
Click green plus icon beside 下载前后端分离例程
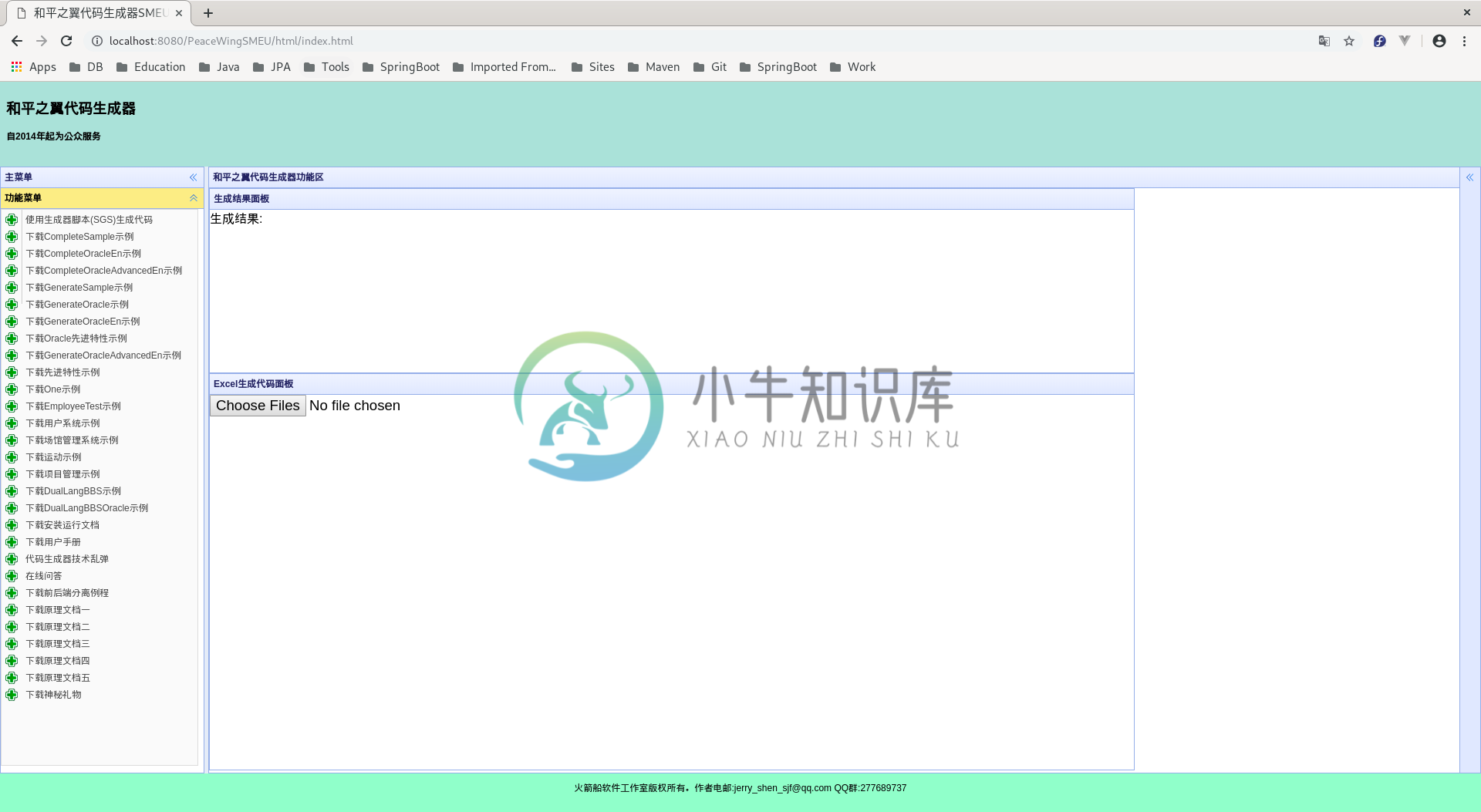point(12,593)
